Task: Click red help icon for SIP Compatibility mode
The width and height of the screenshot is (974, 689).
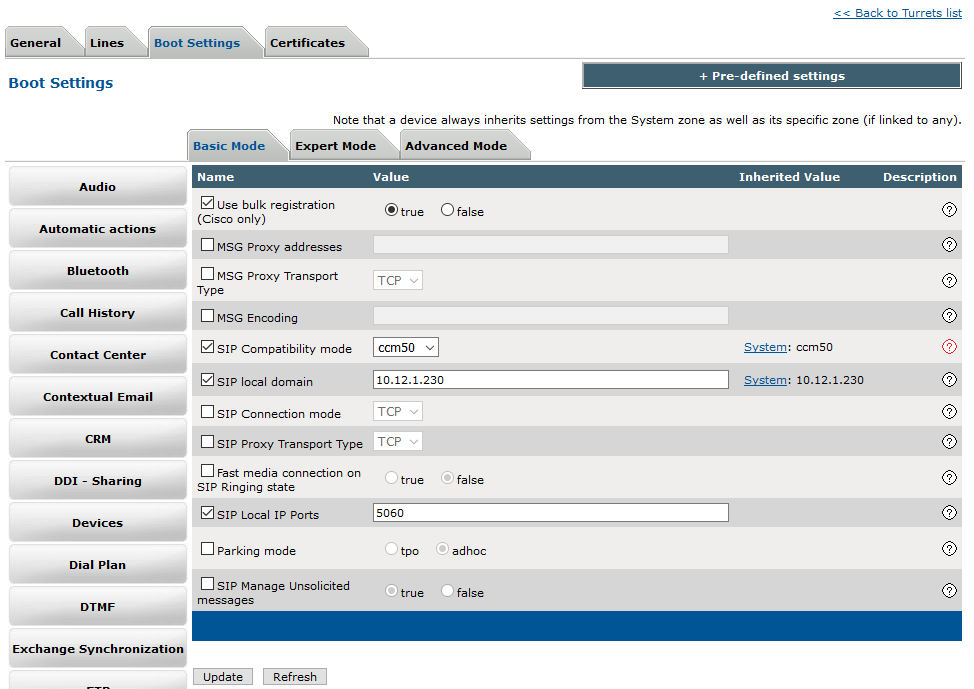Action: [949, 347]
